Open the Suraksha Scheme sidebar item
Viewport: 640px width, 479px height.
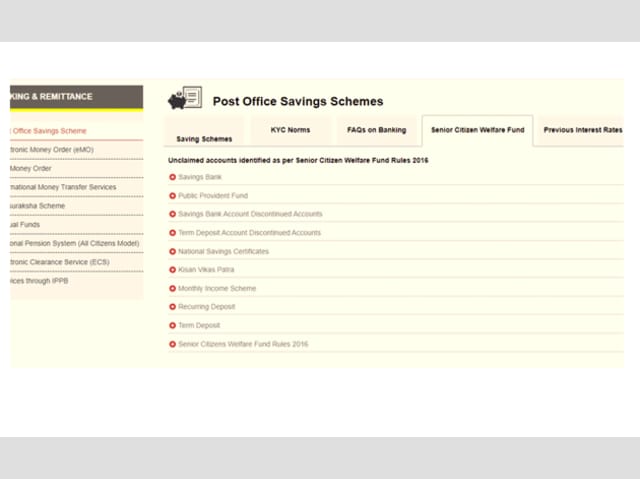point(77,206)
